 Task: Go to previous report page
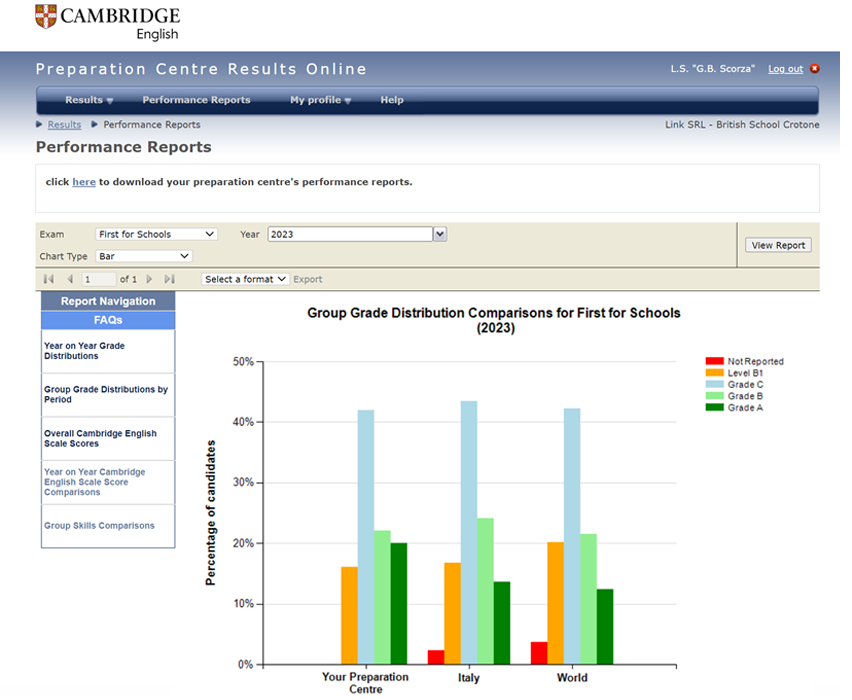click(x=70, y=279)
